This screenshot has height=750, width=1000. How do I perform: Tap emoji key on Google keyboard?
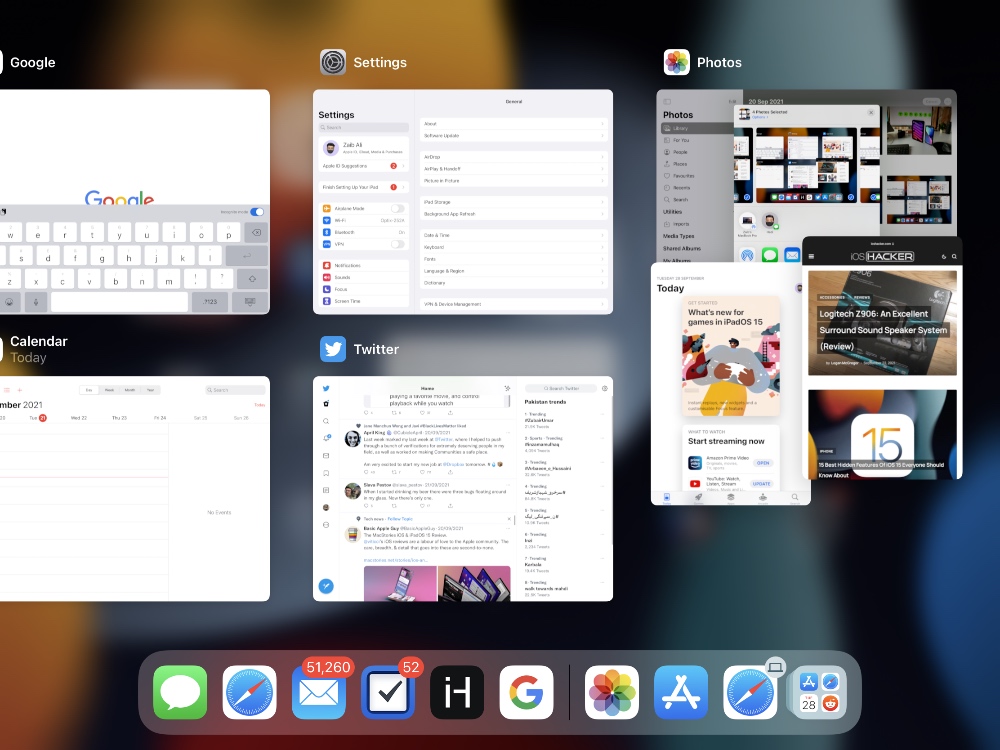9,302
